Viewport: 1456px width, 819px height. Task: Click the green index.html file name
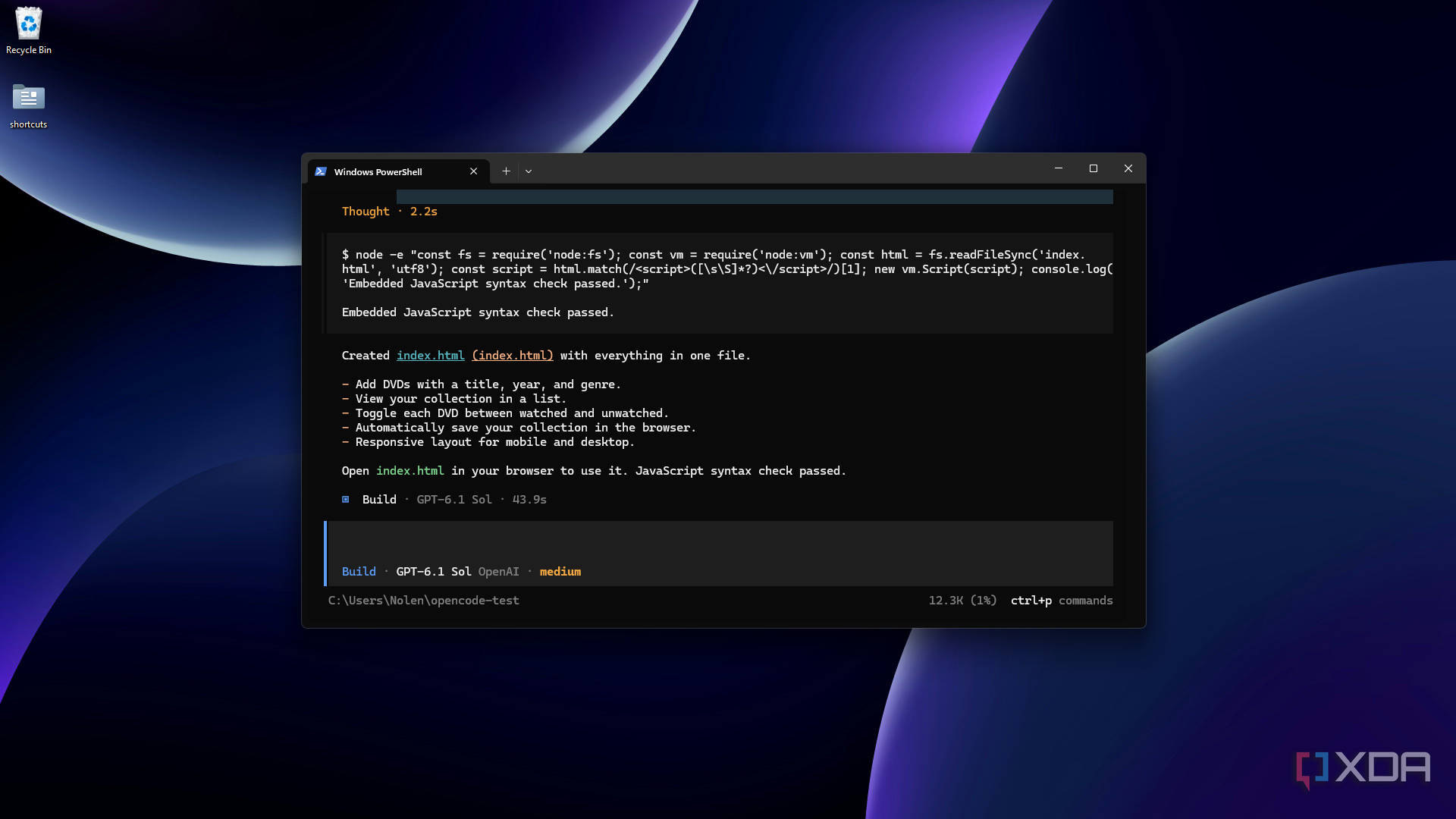pos(410,471)
